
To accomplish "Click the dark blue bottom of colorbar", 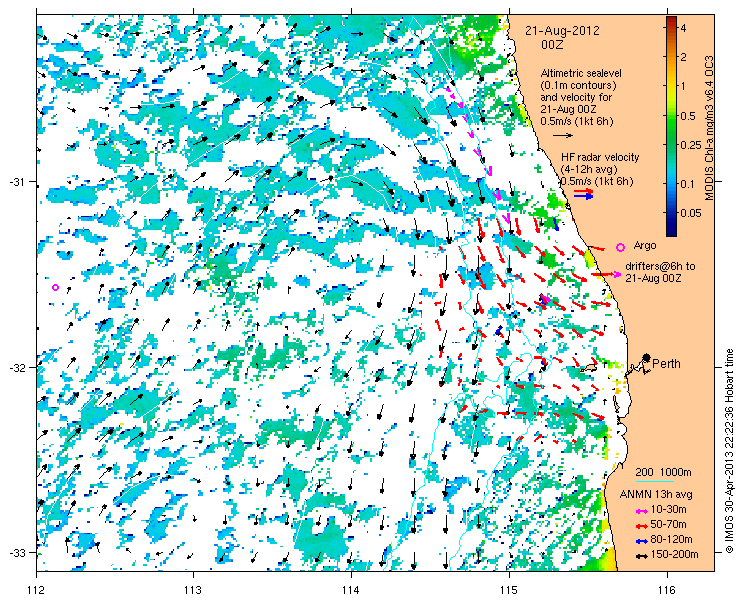I will 671,231.
